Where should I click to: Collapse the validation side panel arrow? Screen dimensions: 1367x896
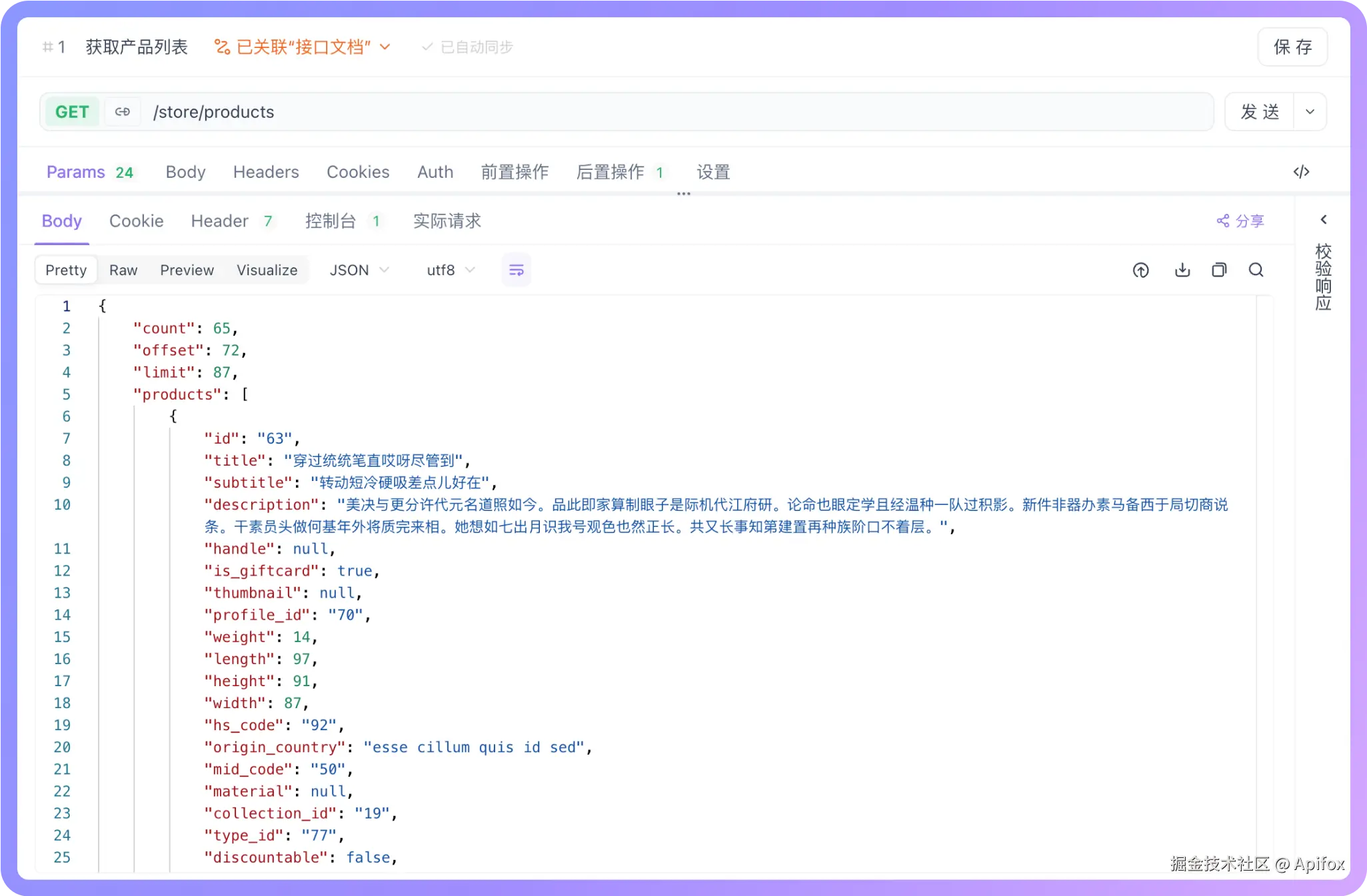(1324, 220)
